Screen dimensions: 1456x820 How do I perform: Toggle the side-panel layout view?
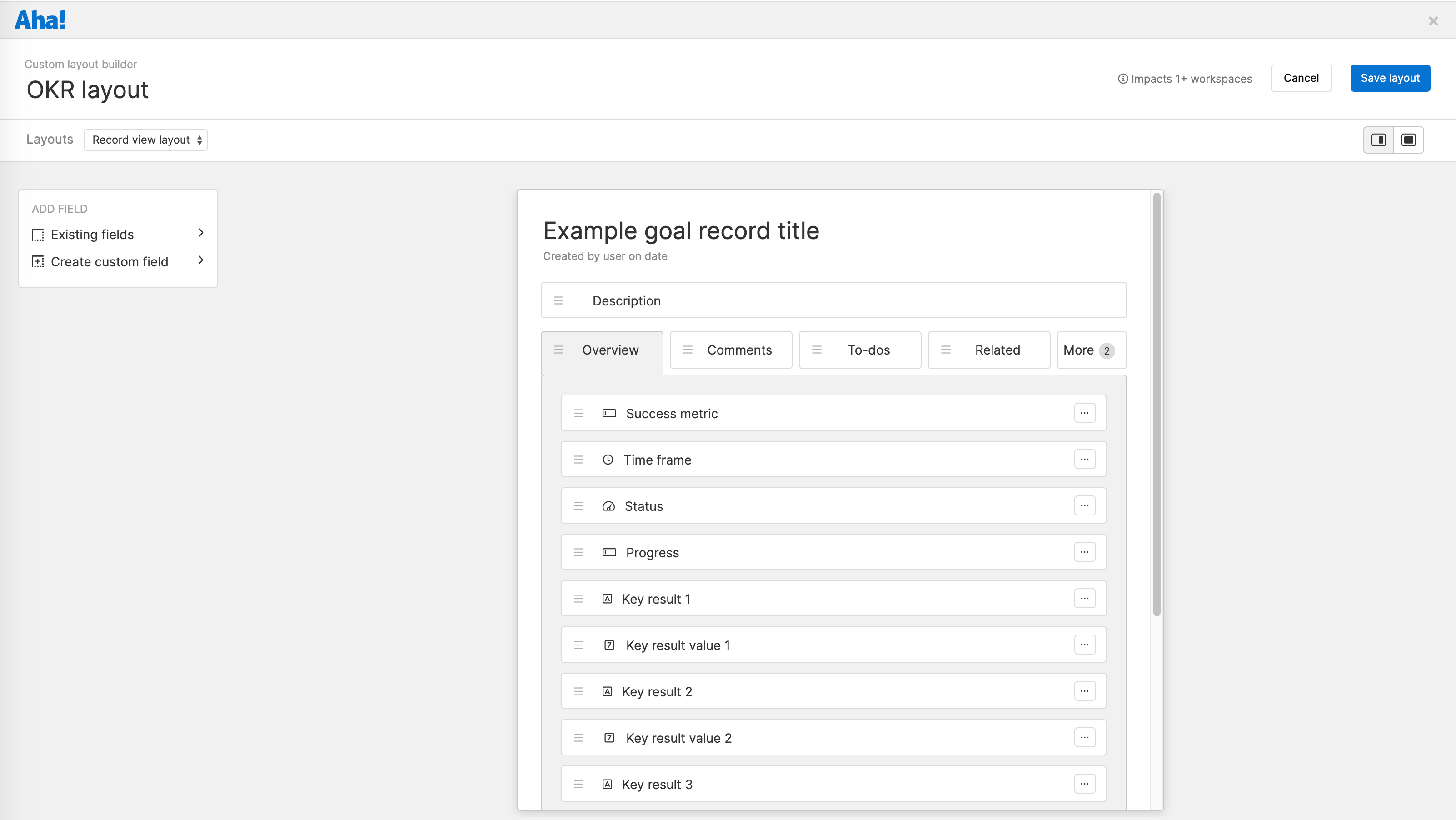tap(1379, 140)
